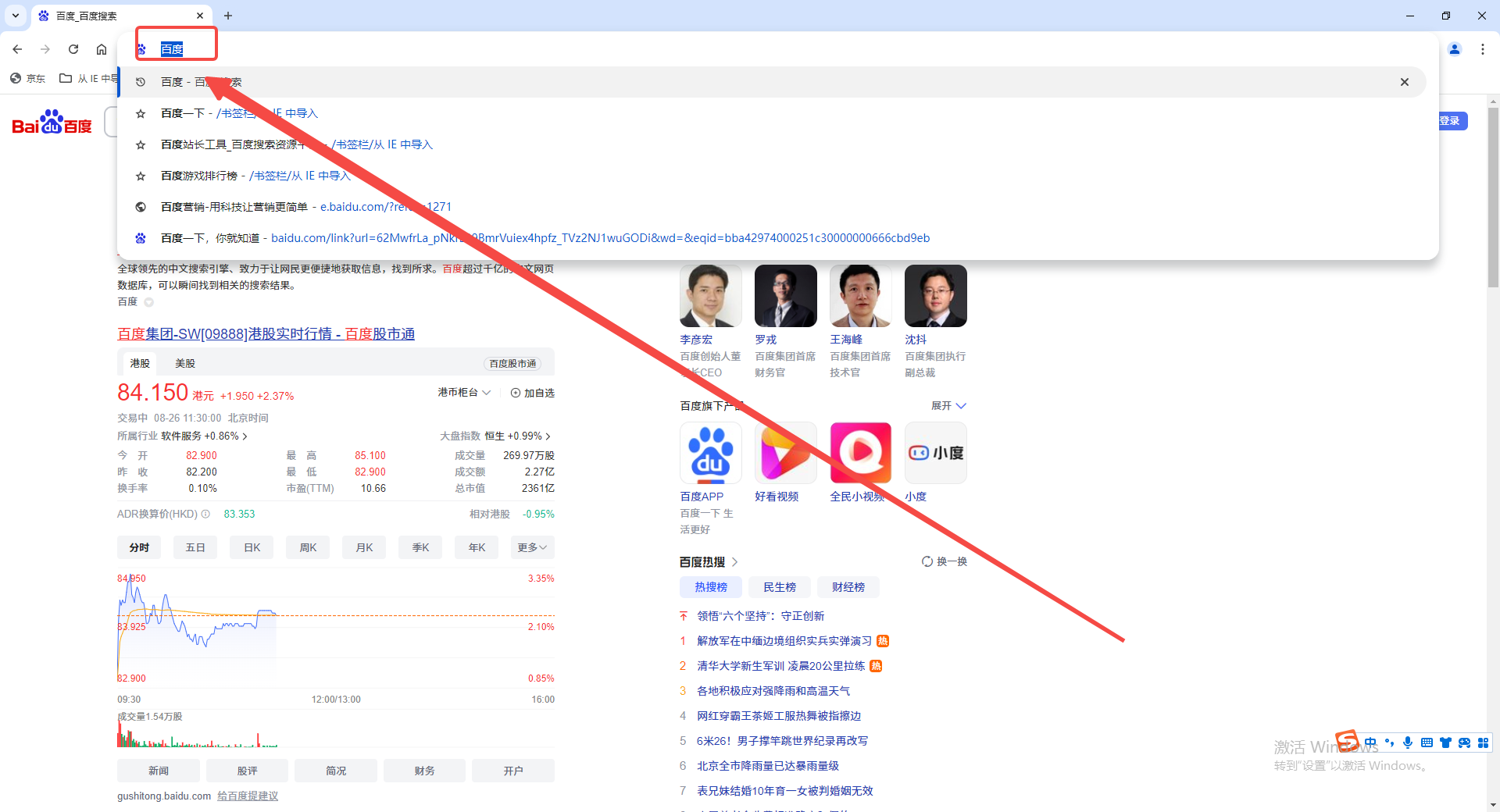Viewport: 1500px width, 812px height.
Task: Select the 五日 chart tab
Action: tap(195, 547)
